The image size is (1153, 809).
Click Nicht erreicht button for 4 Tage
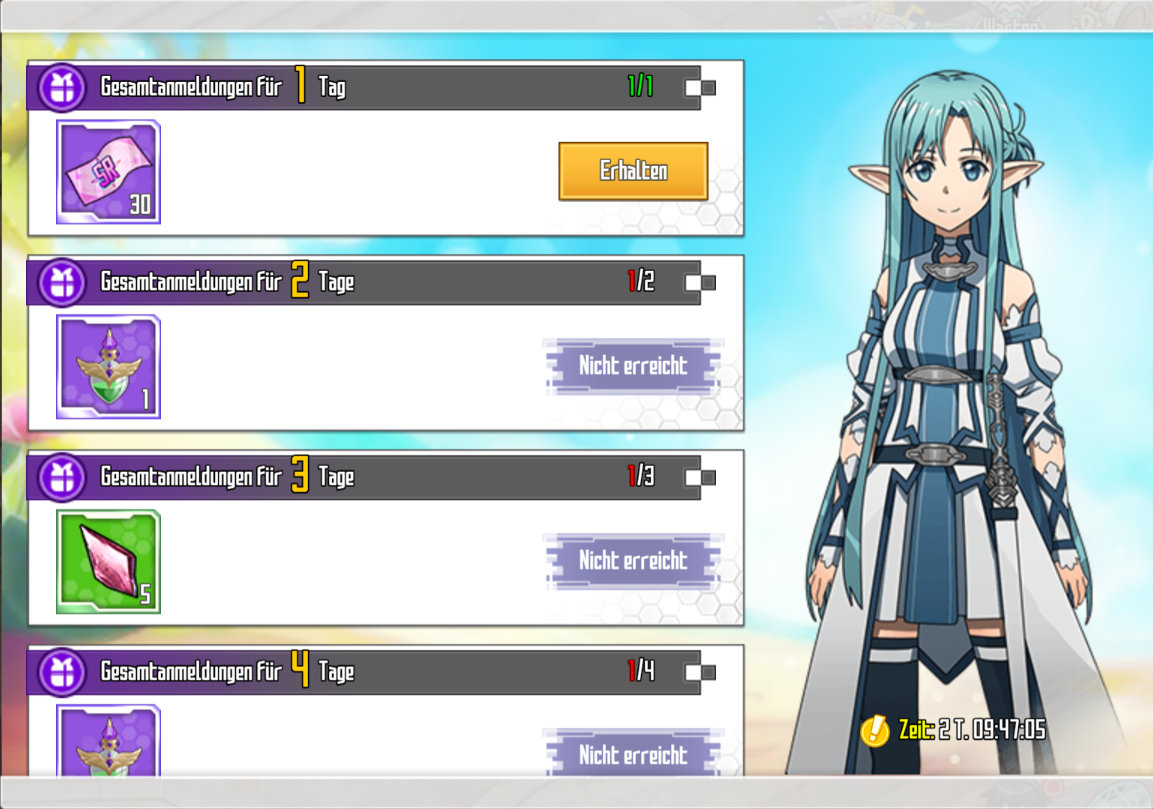[x=633, y=753]
